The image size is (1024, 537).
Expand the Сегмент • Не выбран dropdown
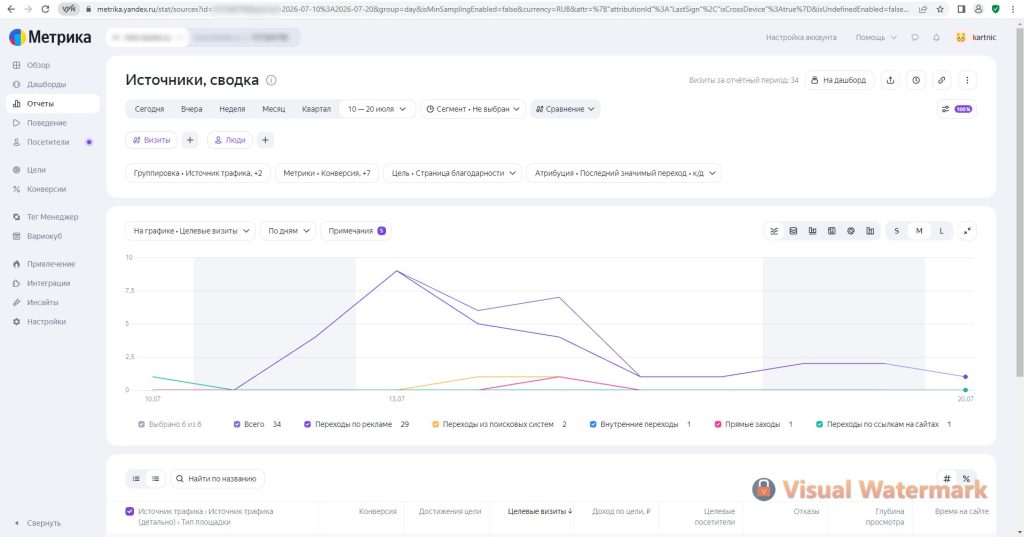click(473, 109)
